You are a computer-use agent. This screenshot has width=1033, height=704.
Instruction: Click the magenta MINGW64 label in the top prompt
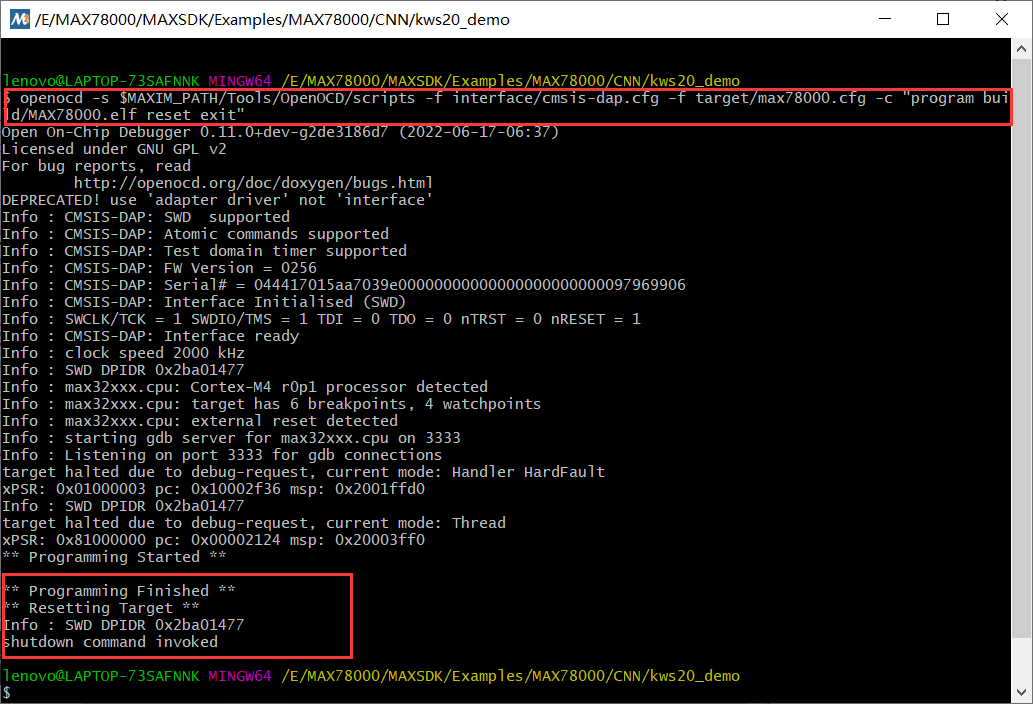click(240, 81)
